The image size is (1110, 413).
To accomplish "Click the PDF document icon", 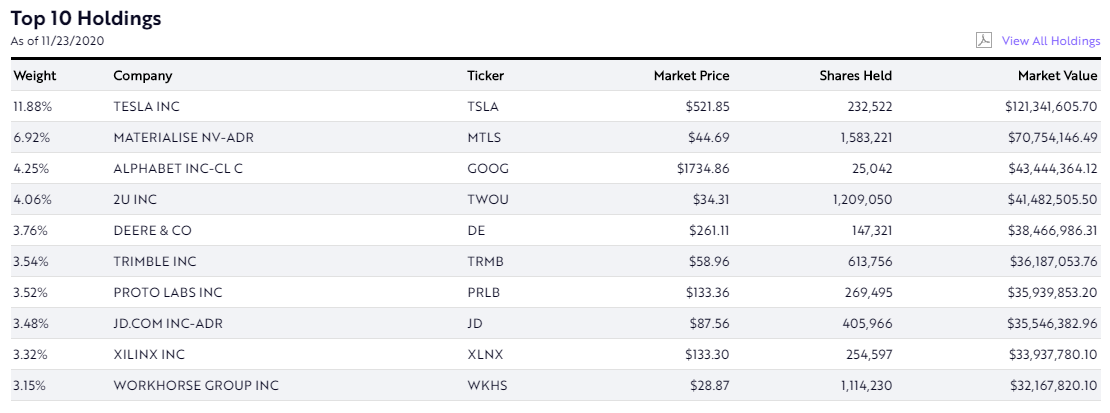I will click(x=984, y=41).
